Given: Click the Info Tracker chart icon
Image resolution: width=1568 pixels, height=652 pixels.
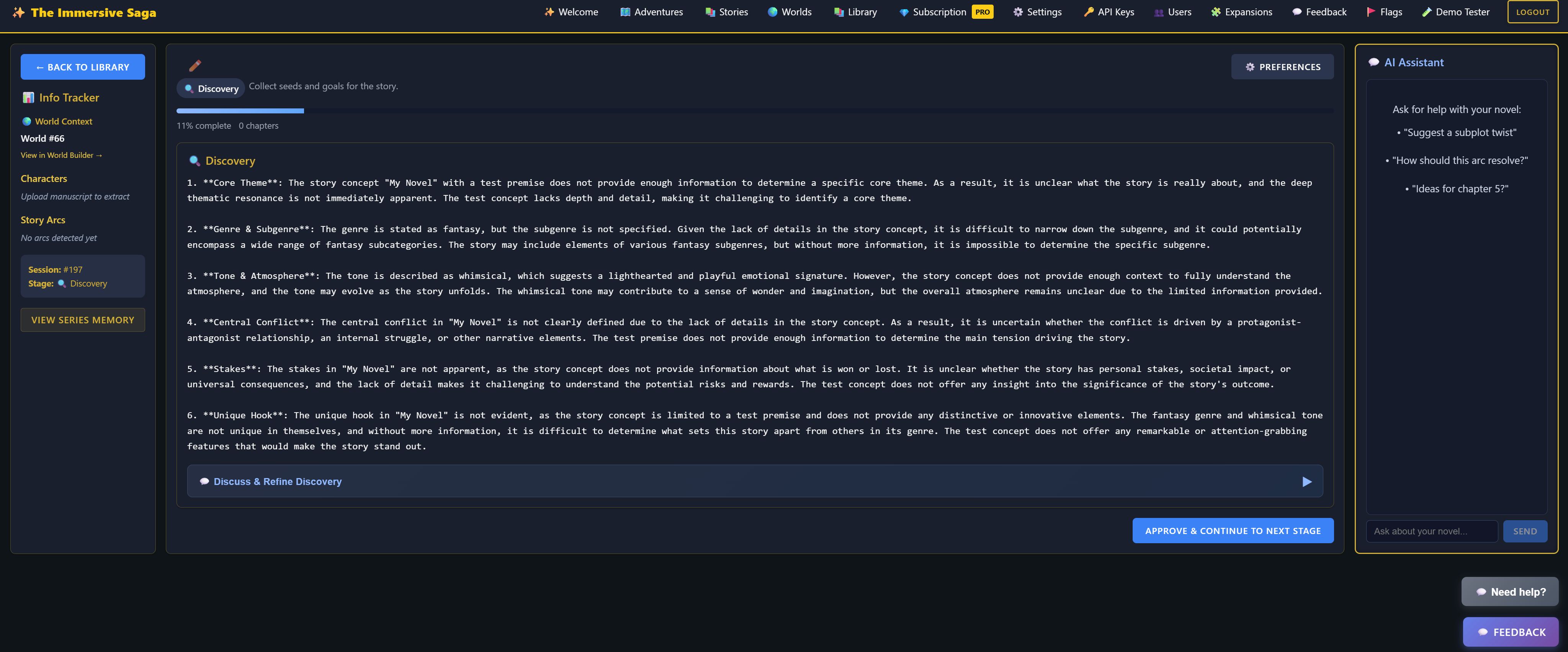Looking at the screenshot, I should tap(28, 97).
